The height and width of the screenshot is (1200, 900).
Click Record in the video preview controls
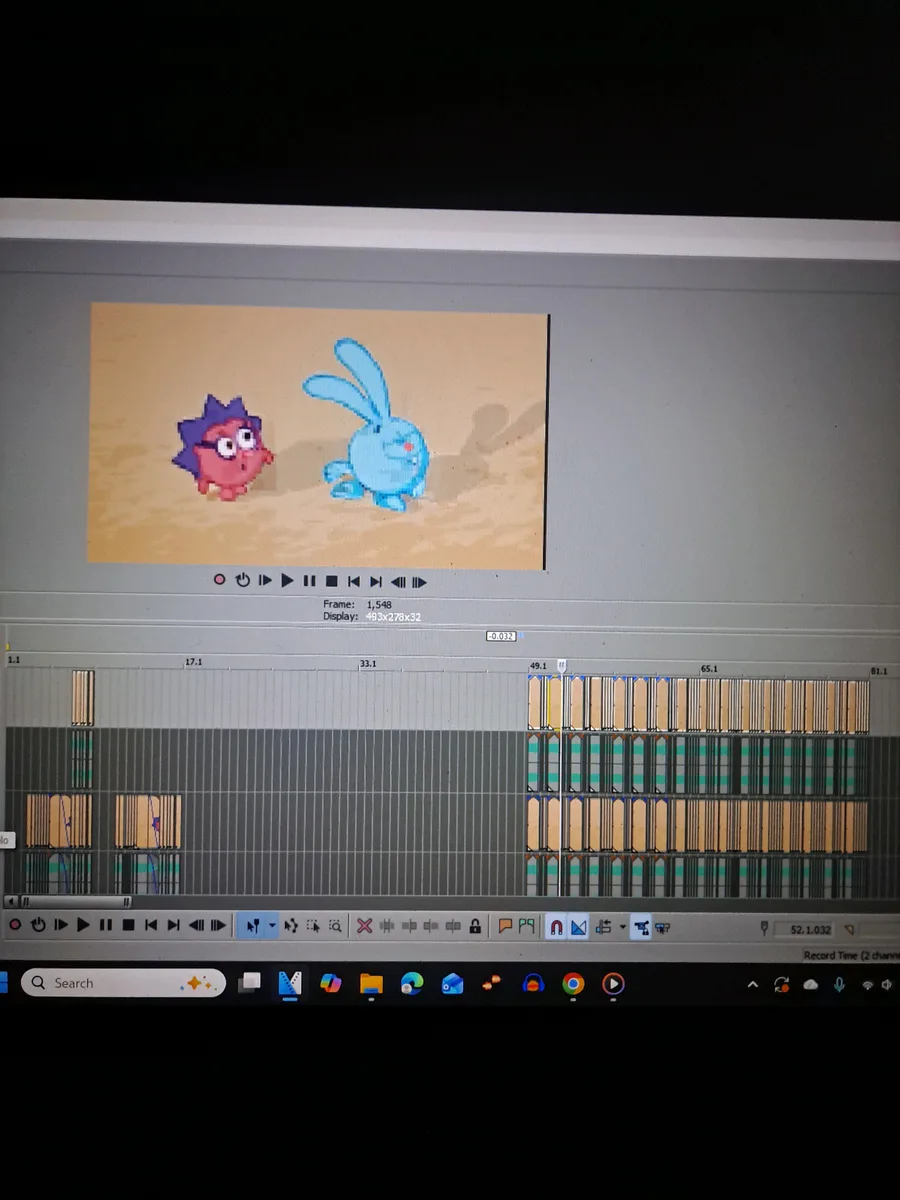pos(219,581)
